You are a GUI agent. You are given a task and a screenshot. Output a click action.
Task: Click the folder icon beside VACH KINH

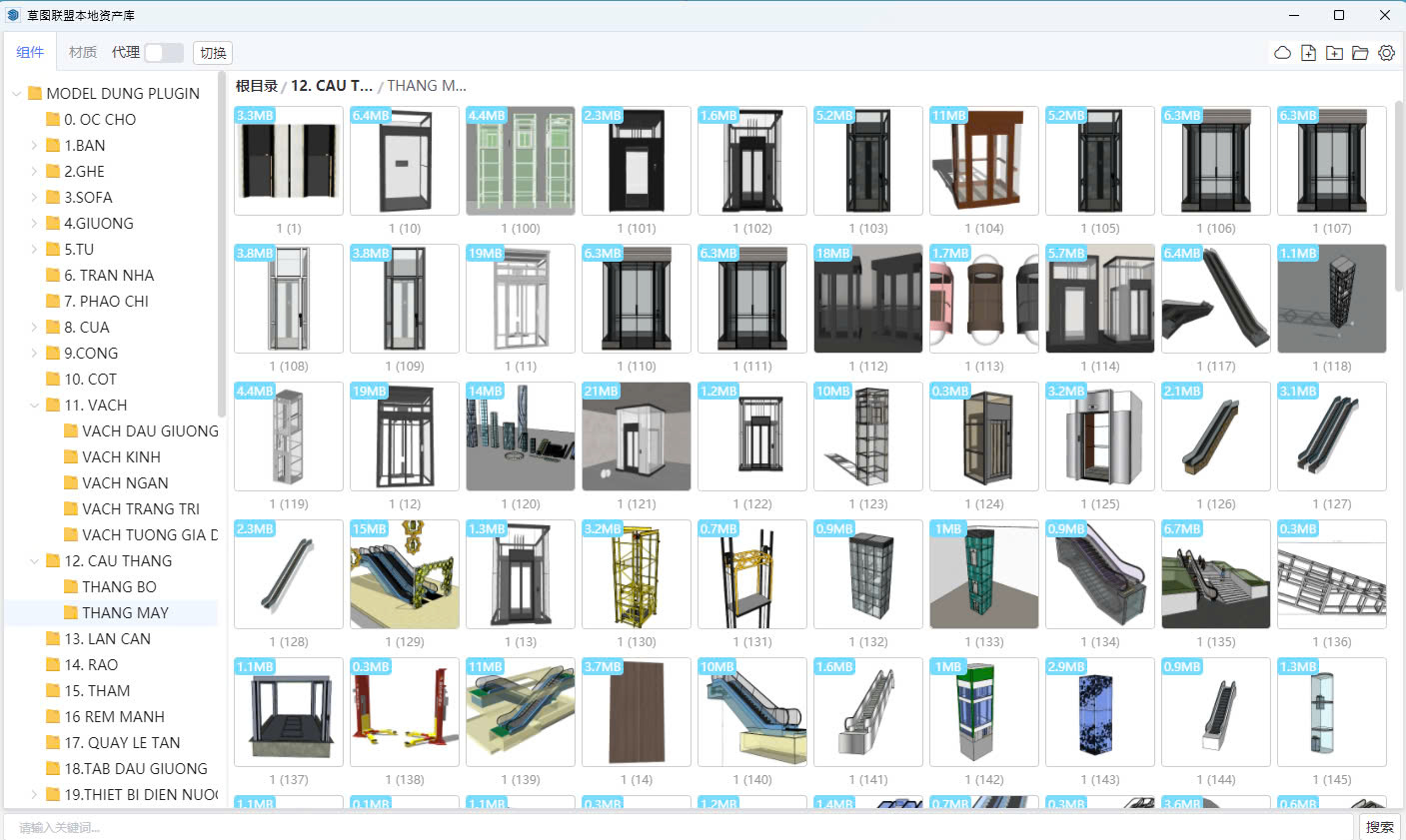tap(71, 456)
